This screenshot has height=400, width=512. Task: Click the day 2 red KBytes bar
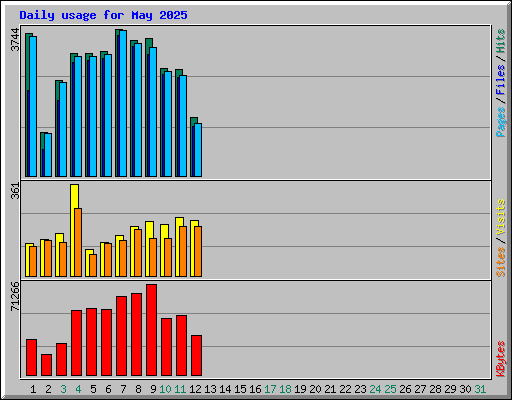(x=46, y=365)
